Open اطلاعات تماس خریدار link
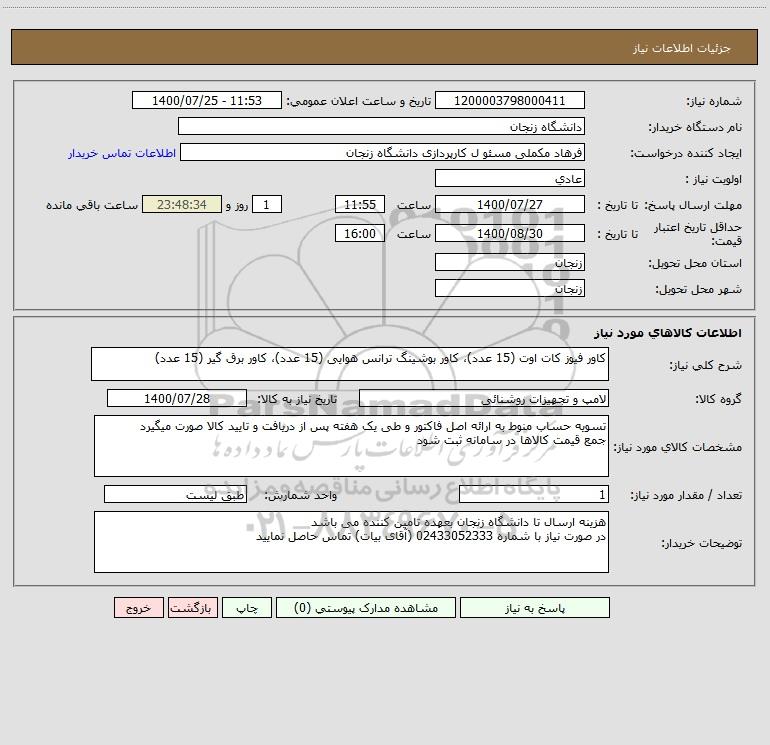The image size is (770, 745). pyautogui.click(x=122, y=153)
